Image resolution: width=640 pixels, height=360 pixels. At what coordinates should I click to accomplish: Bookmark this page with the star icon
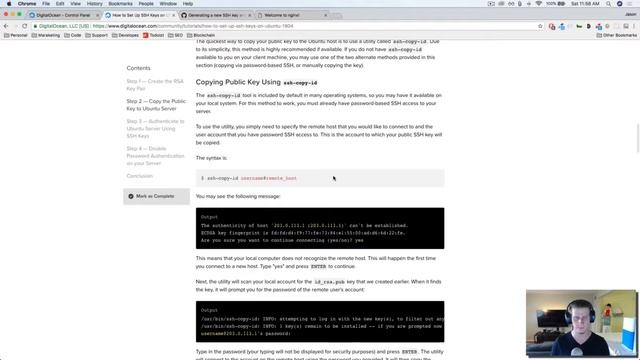pyautogui.click(x=540, y=26)
